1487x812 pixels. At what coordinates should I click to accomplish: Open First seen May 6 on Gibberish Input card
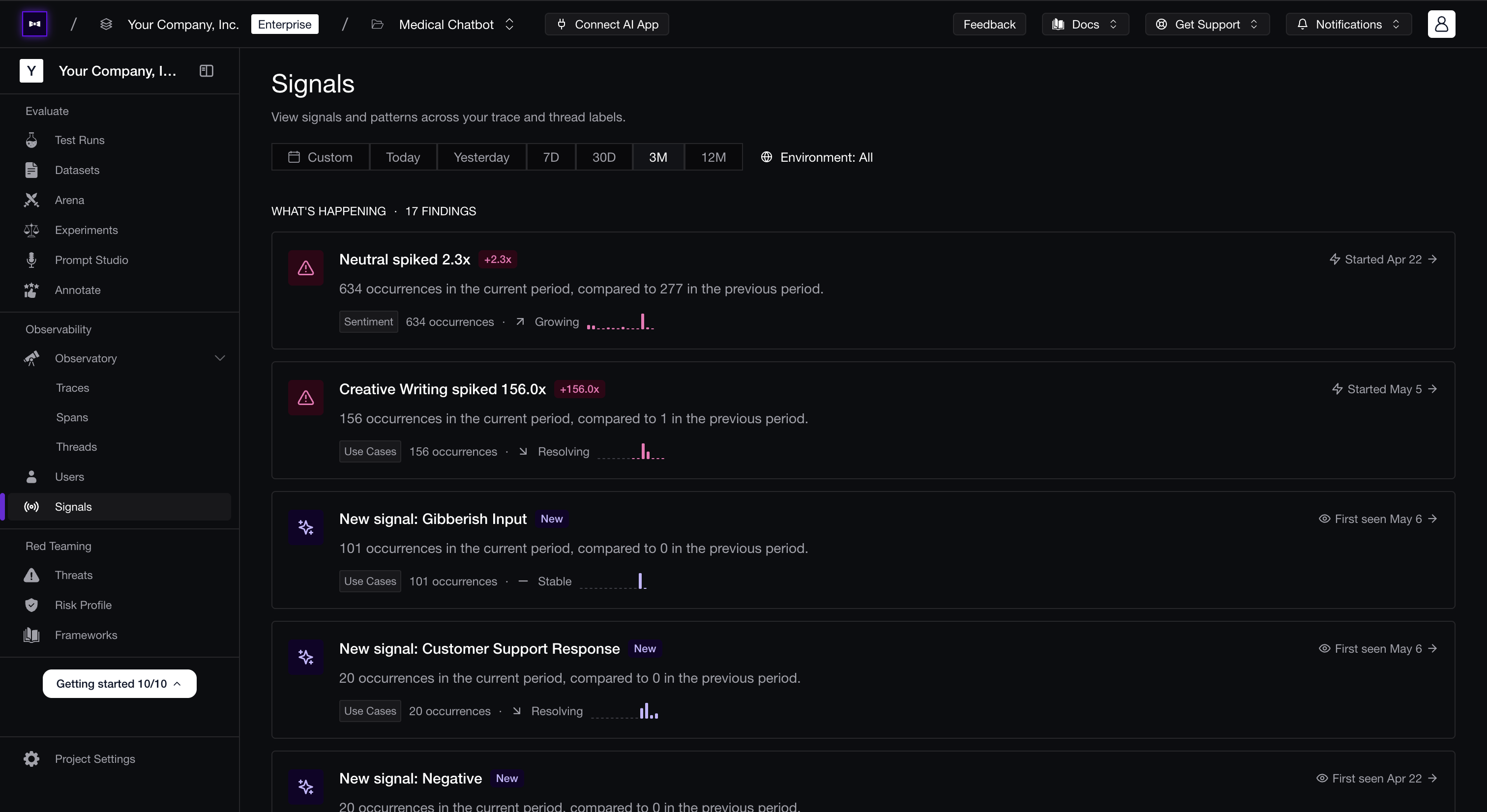tap(1378, 519)
